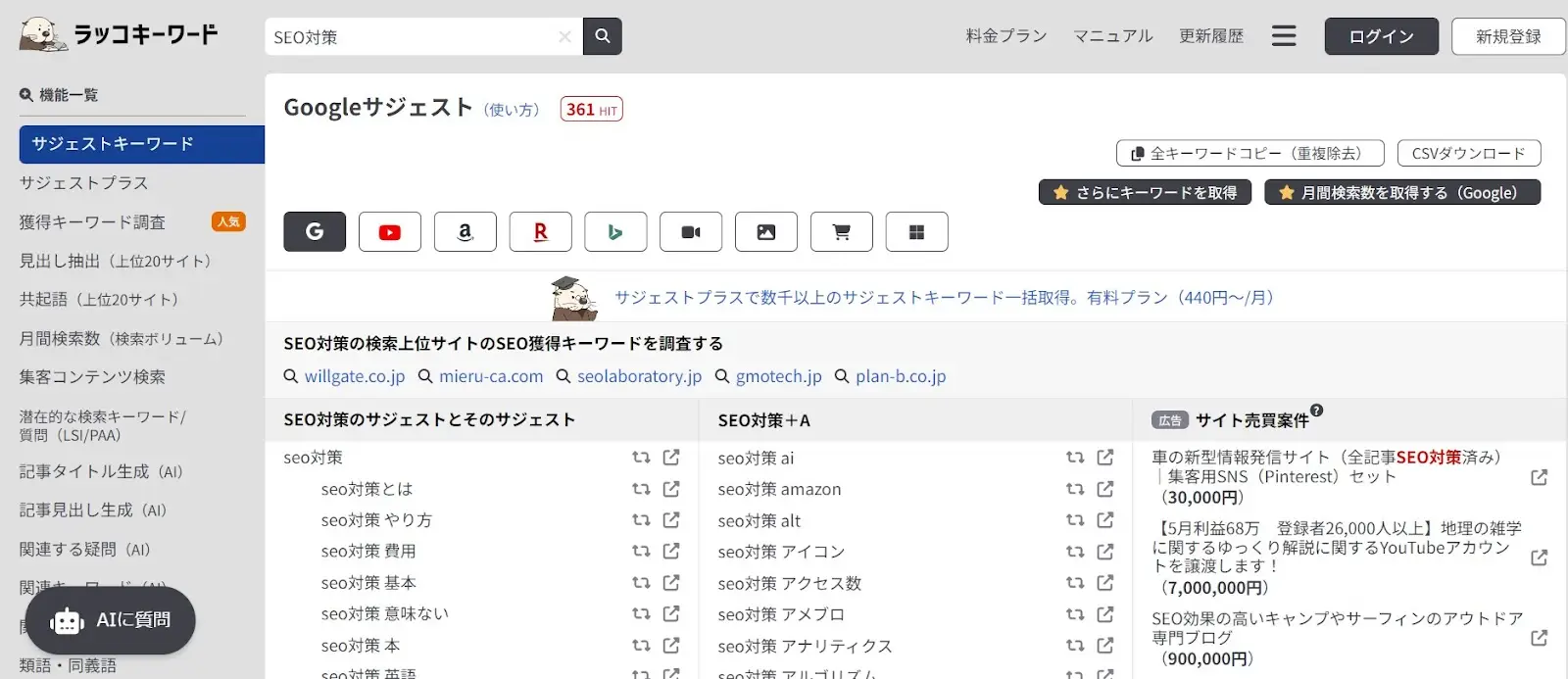Open external link for seo対策 基本
Viewport: 1568px width, 679px height.
click(x=671, y=582)
